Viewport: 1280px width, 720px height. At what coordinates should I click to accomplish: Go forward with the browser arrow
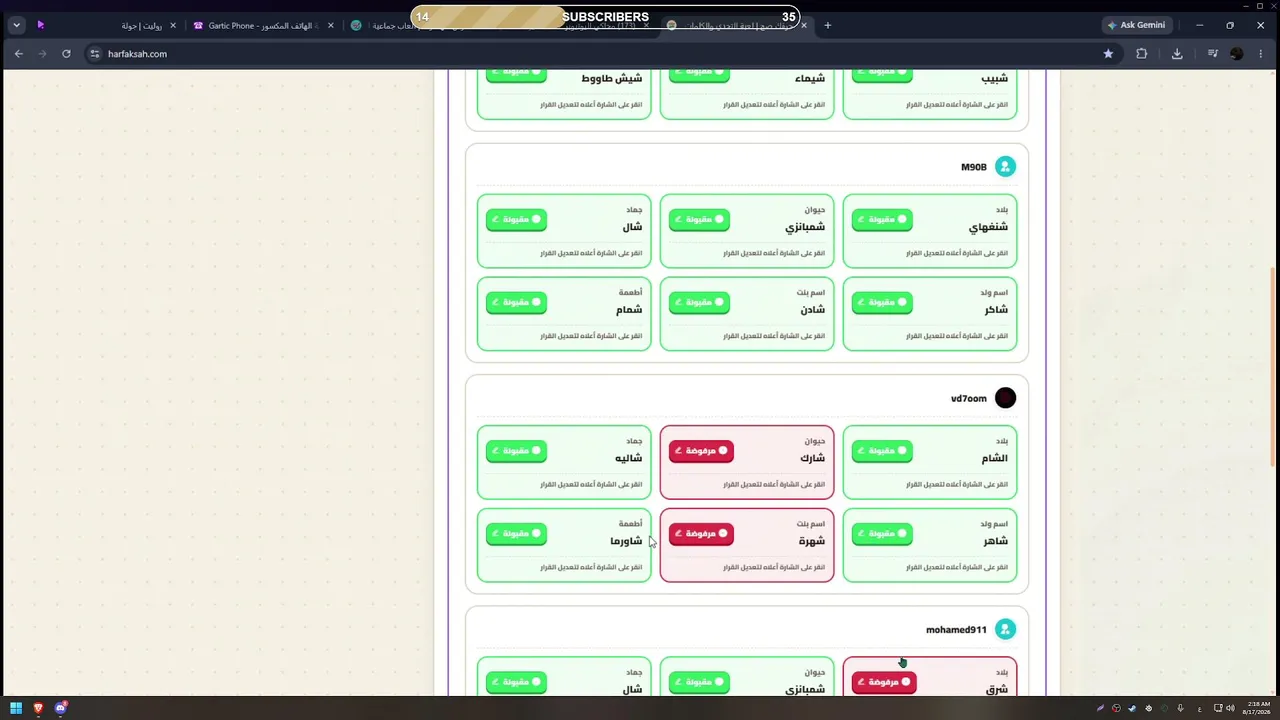coord(42,54)
